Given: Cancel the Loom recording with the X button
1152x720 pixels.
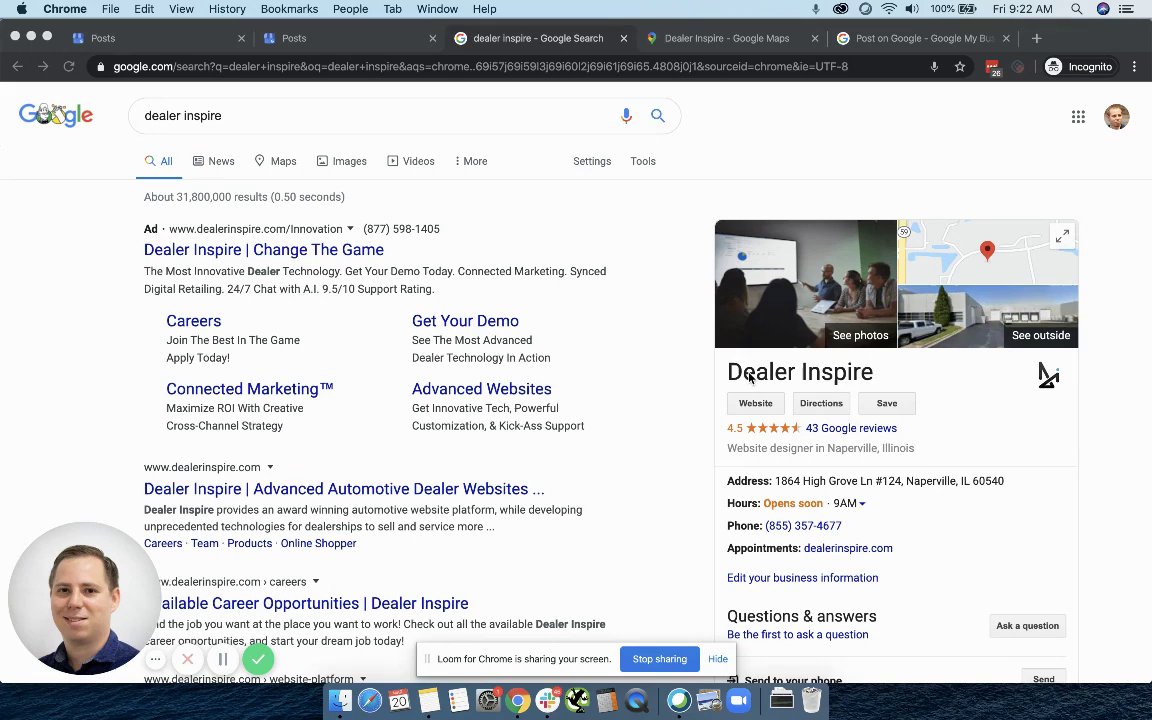Looking at the screenshot, I should pyautogui.click(x=187, y=659).
